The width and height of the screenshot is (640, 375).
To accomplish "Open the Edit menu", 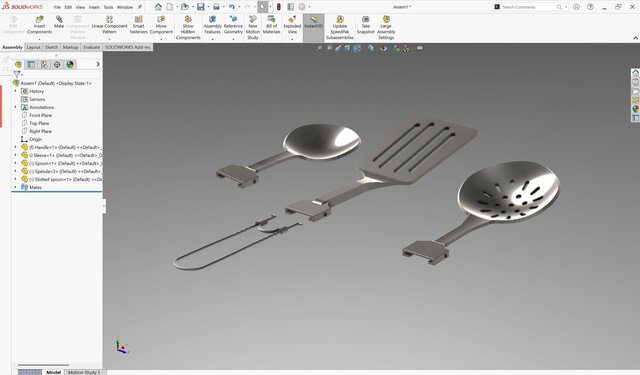I will tap(68, 7).
